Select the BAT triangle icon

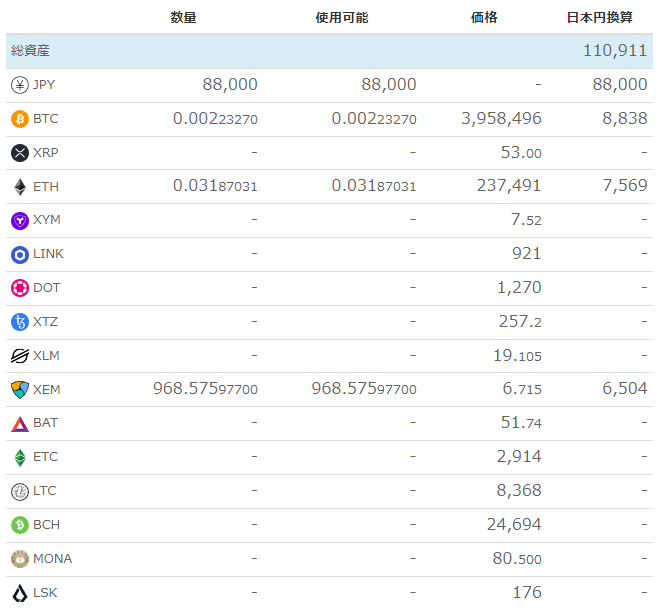coord(20,424)
